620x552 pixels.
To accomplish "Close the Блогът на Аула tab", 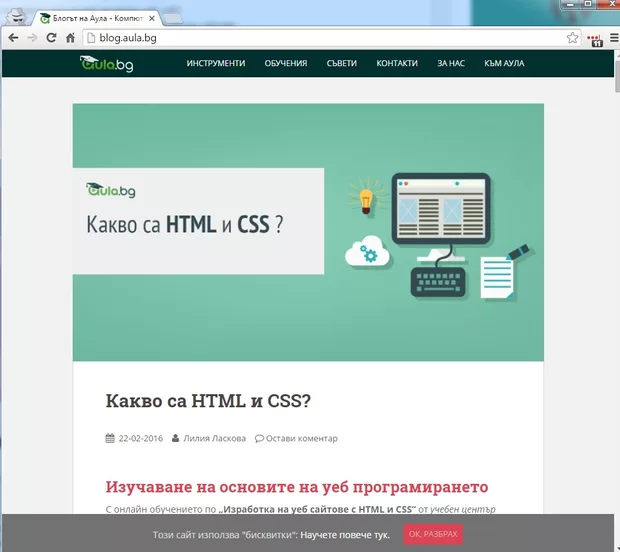I will pyautogui.click(x=151, y=18).
